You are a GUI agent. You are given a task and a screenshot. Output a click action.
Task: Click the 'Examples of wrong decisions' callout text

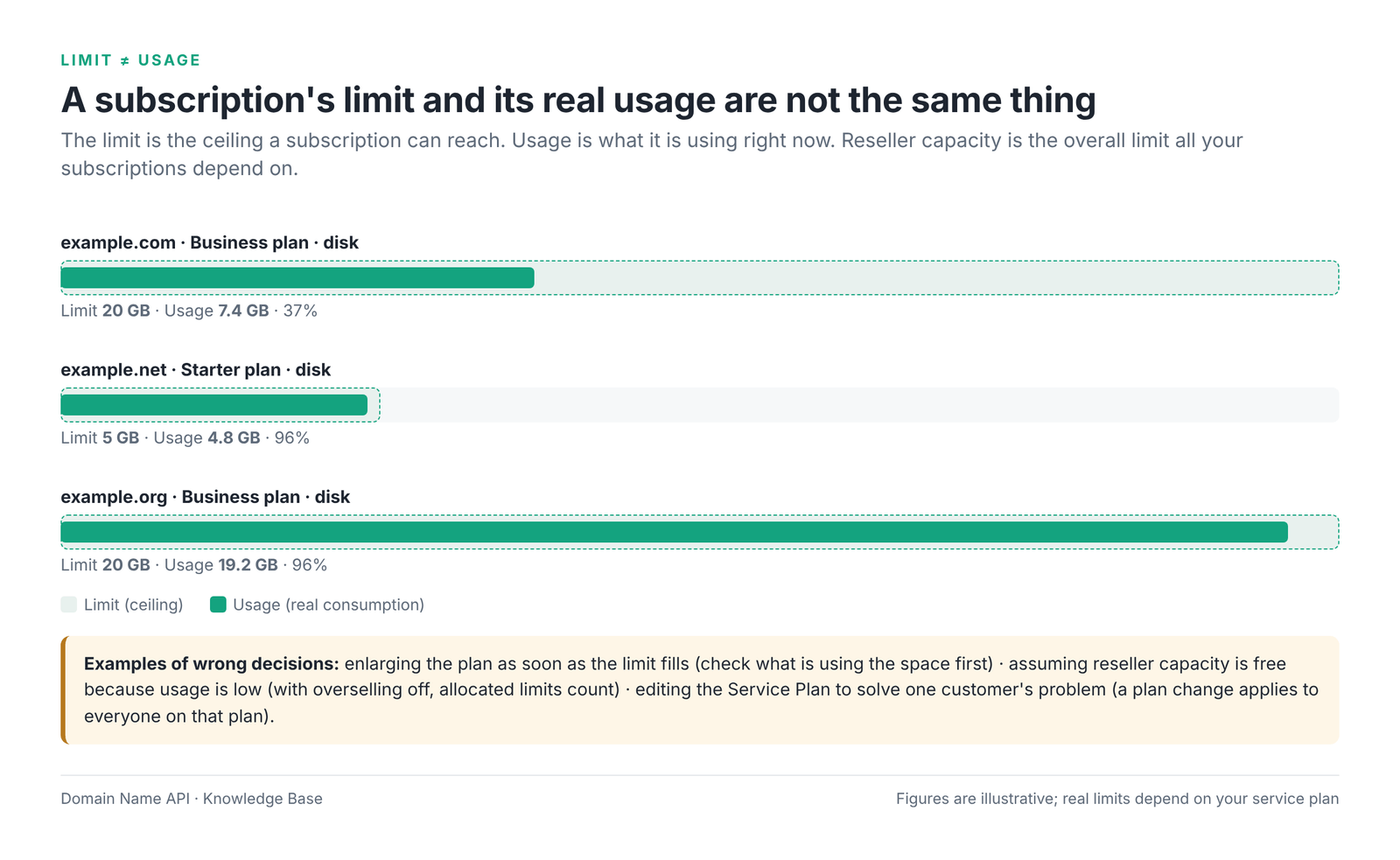(701, 689)
